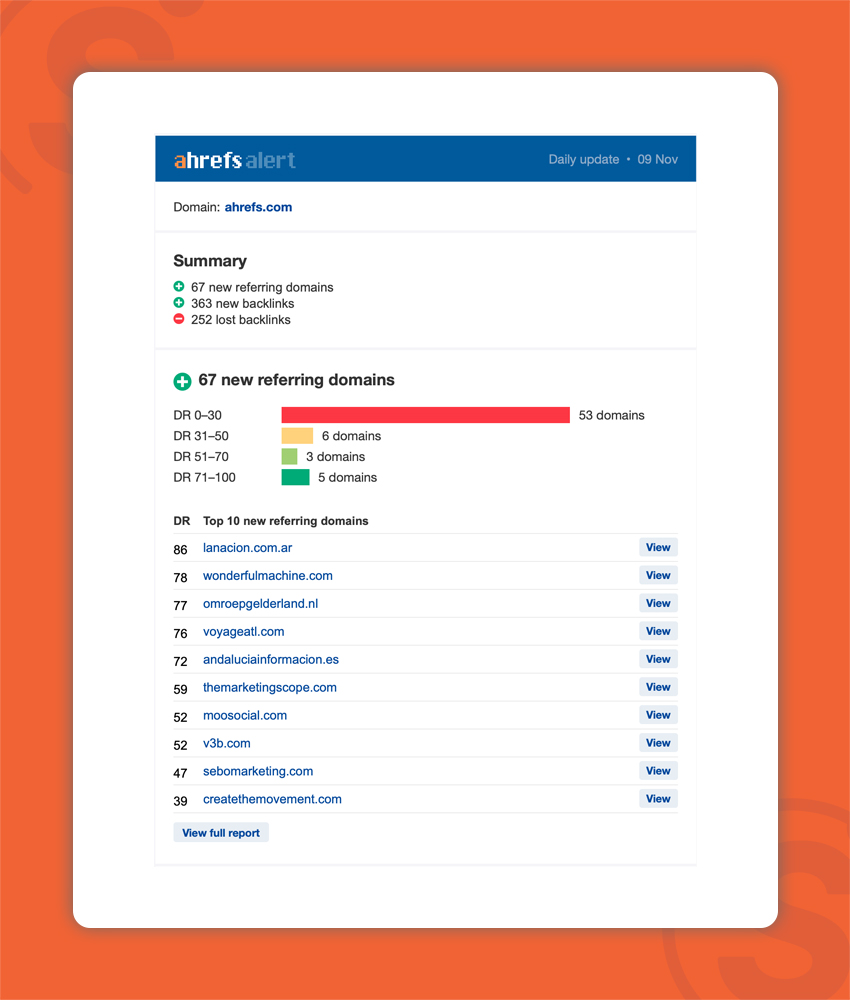Open voyageatl.com referring domain
Image resolution: width=850 pixels, height=1000 pixels.
point(244,632)
